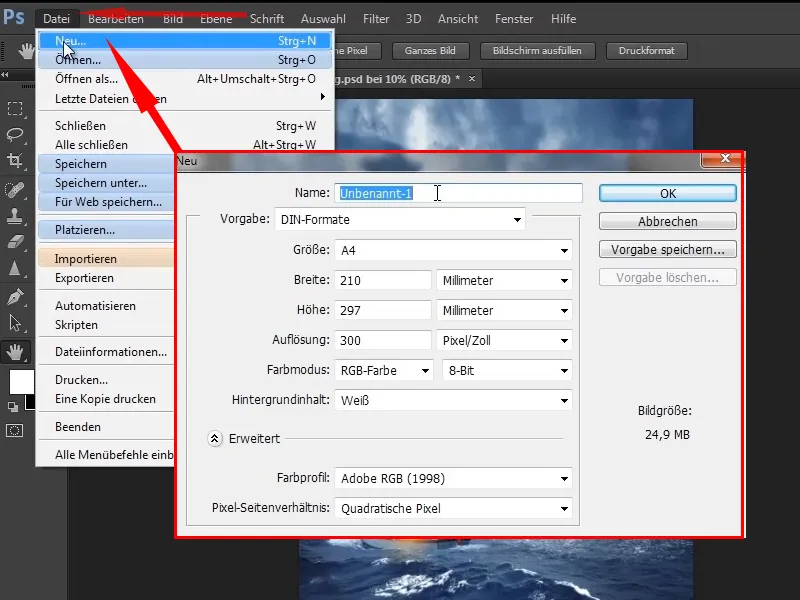
Task: Open the Größe A4 dropdown
Action: tap(453, 250)
